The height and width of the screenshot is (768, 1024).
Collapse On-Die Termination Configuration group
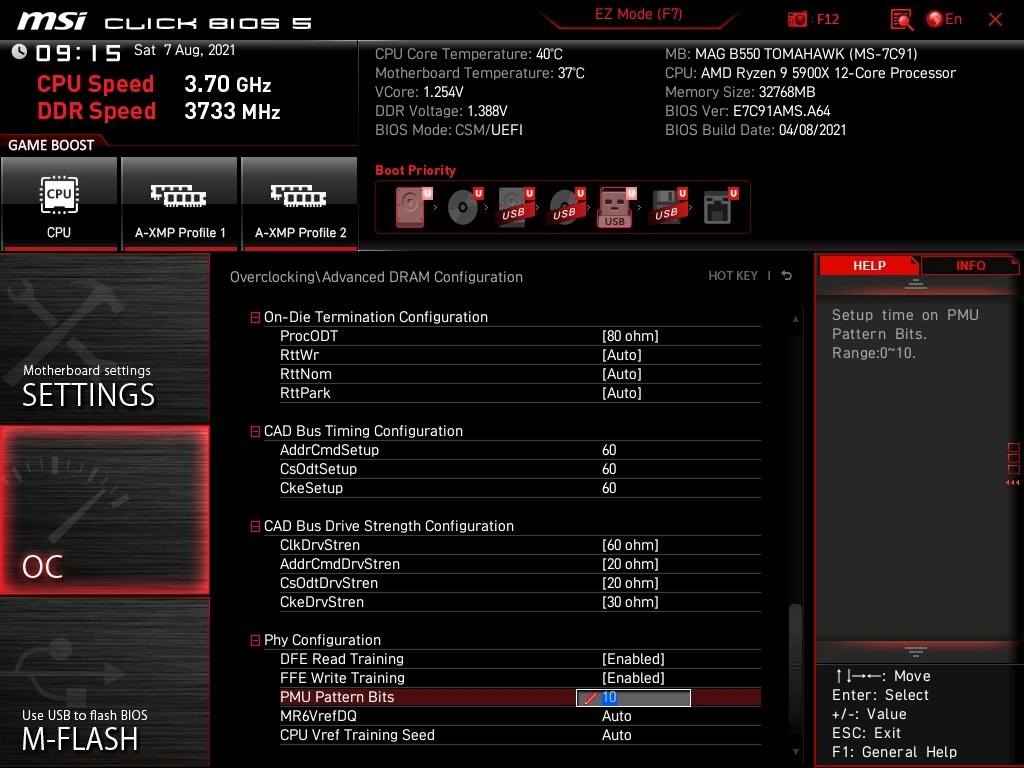tap(255, 317)
